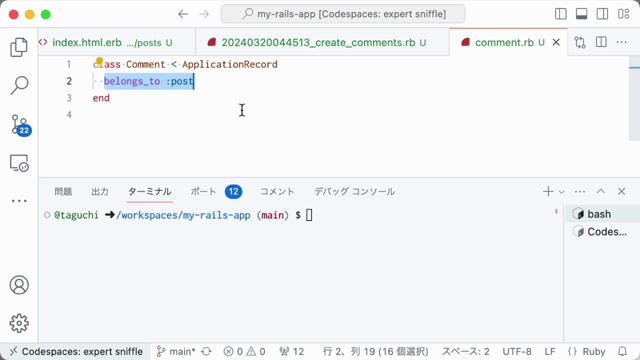
Task: Switch to the 問題 panel tab
Action: tap(63, 191)
